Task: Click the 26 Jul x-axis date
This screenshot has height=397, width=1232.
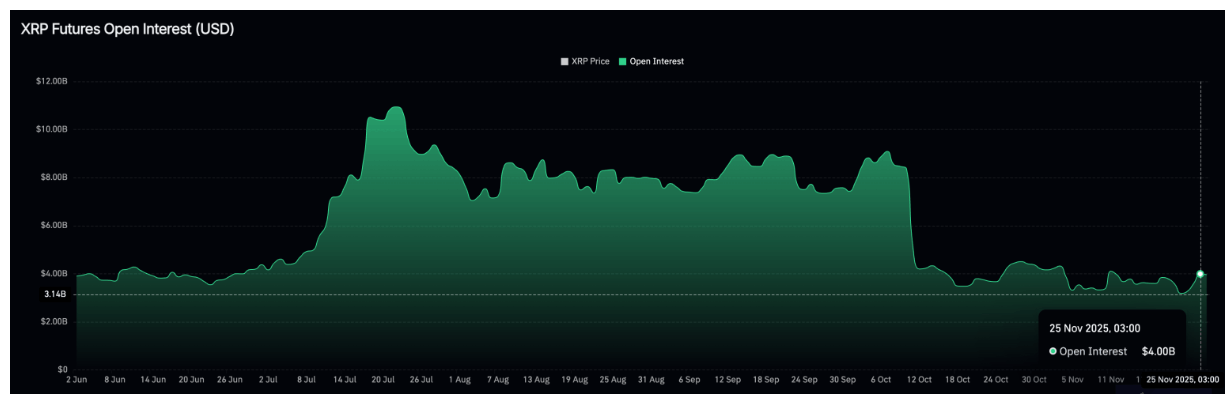Action: [421, 380]
